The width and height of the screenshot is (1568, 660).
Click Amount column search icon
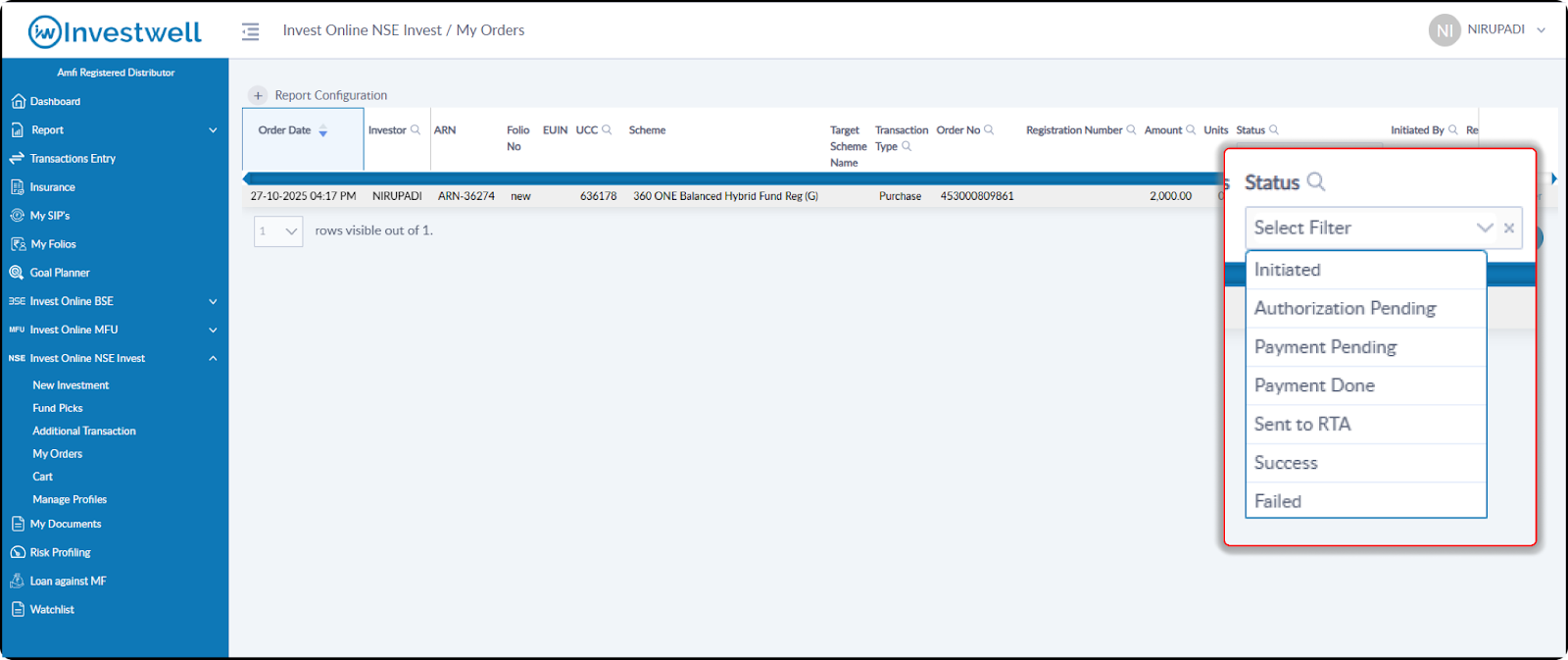click(1191, 129)
